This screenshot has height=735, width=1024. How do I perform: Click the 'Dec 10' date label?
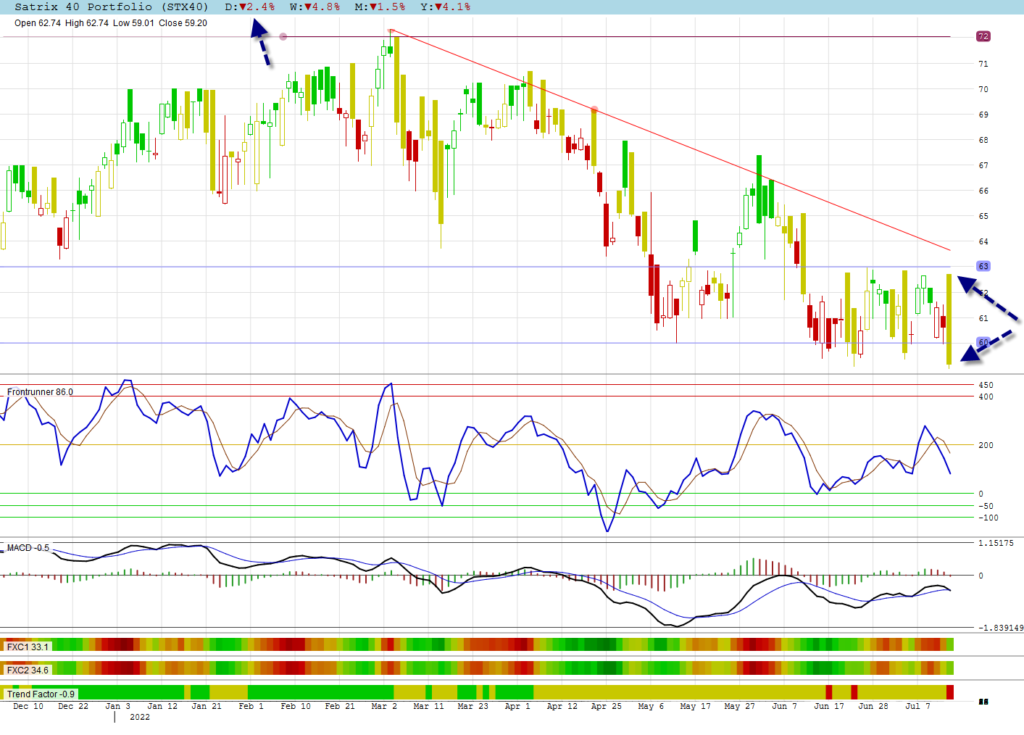[x=28, y=706]
